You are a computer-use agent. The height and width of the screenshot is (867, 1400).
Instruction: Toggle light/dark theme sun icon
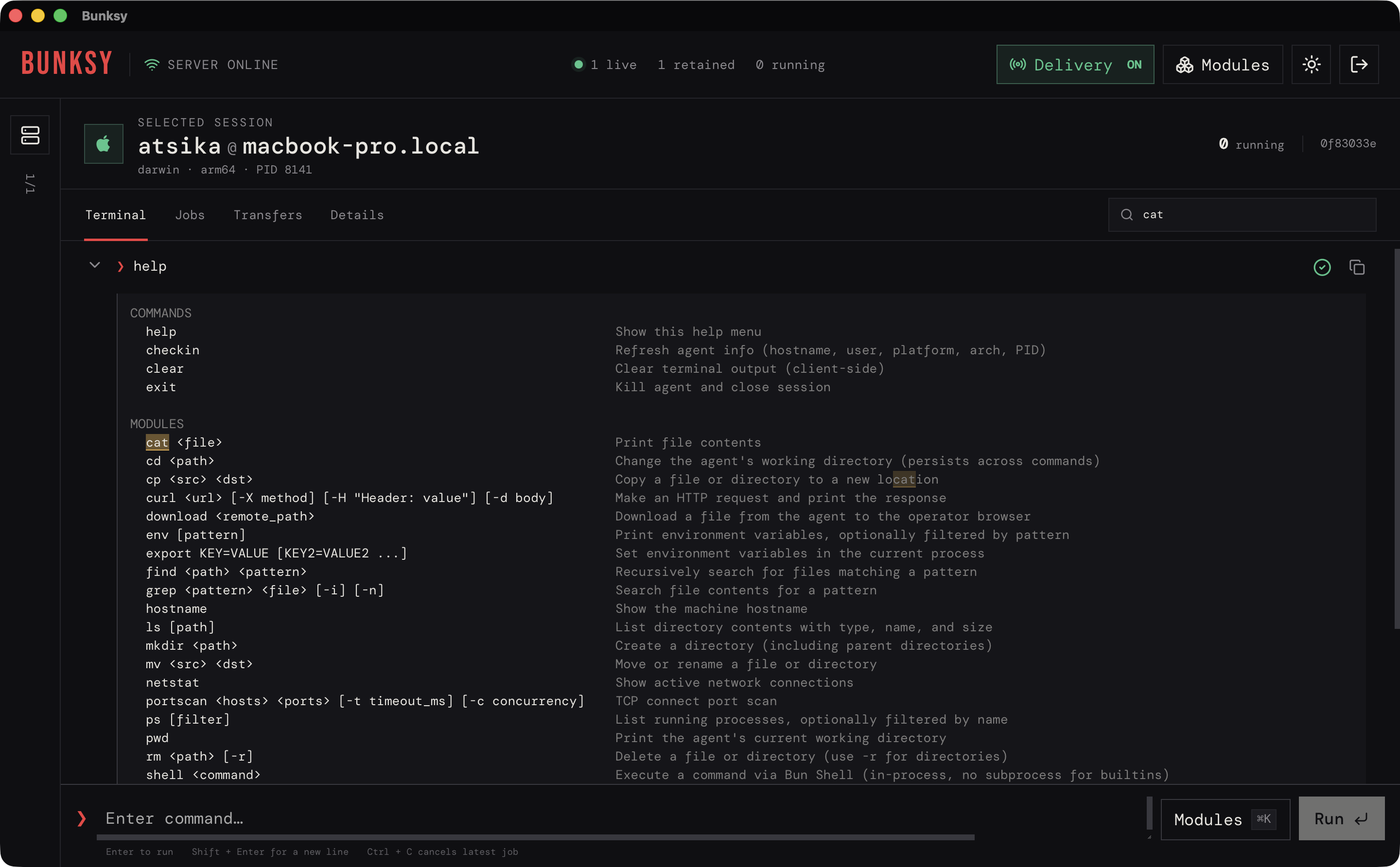[x=1311, y=64]
